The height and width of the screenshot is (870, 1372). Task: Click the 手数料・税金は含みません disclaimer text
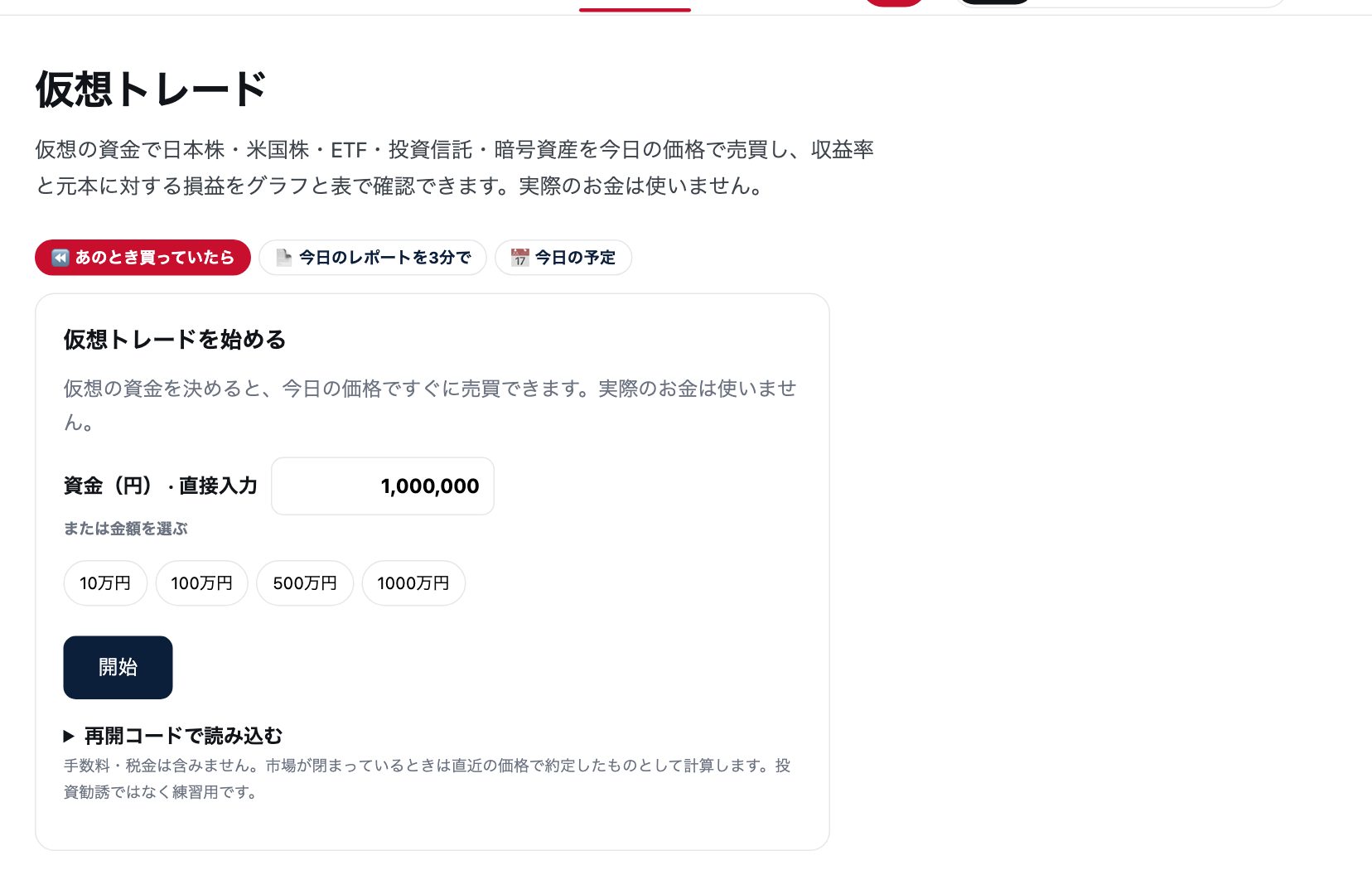428,779
